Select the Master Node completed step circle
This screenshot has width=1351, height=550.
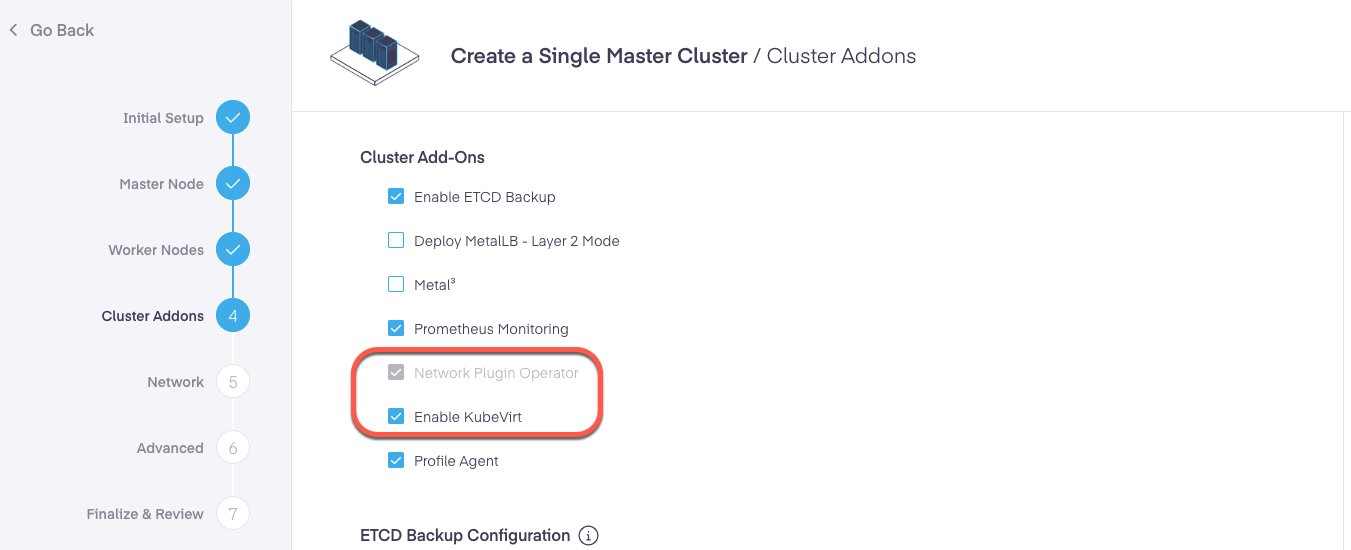(x=233, y=184)
